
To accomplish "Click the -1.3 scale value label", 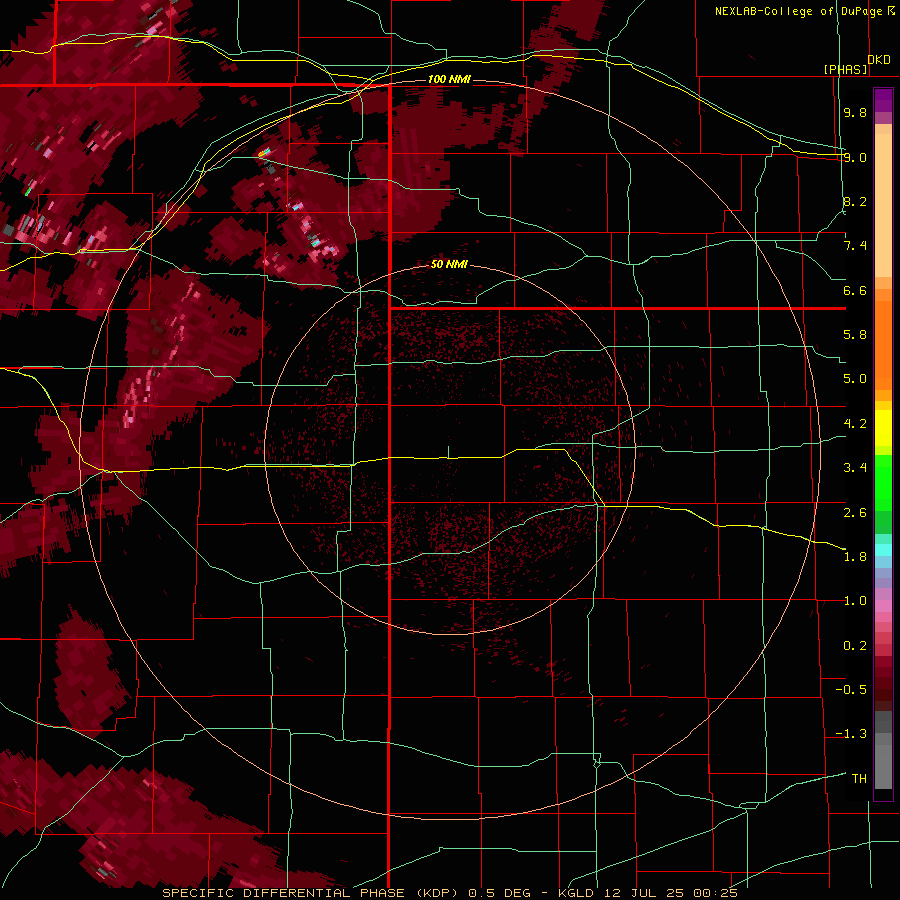I will (x=851, y=734).
